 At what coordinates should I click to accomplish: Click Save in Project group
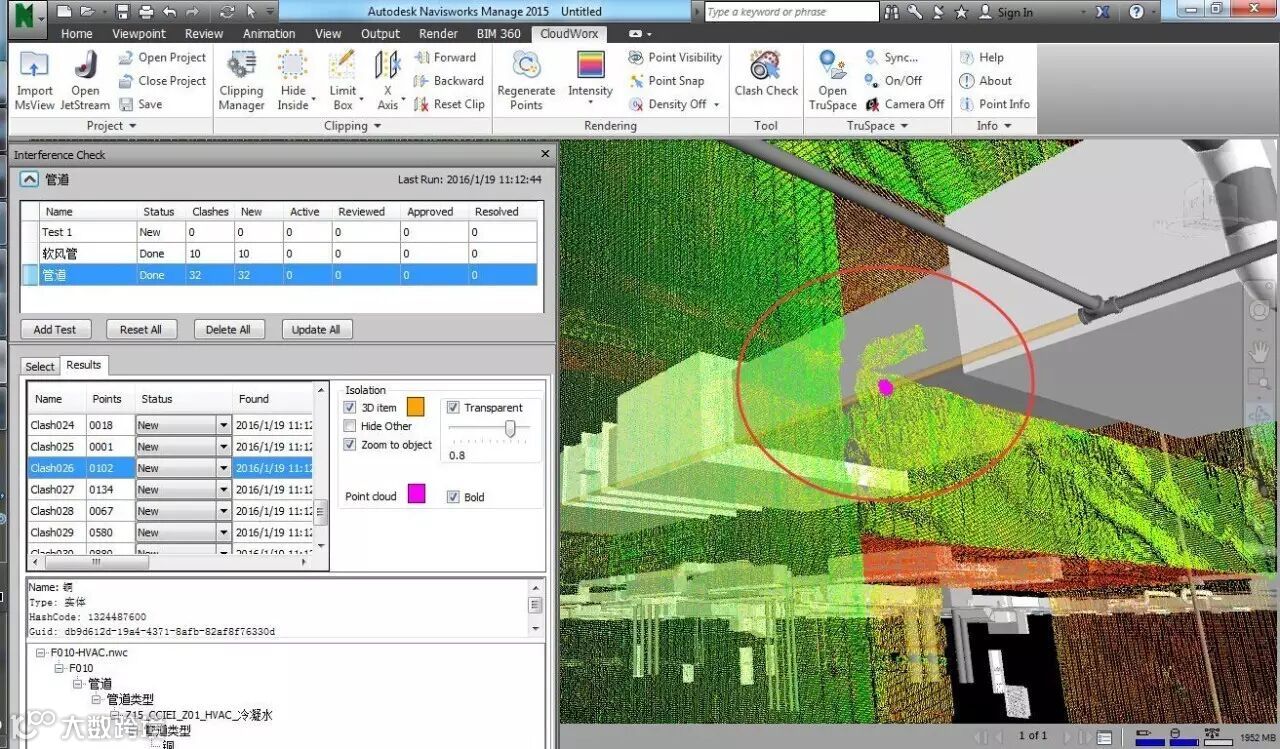coord(140,104)
